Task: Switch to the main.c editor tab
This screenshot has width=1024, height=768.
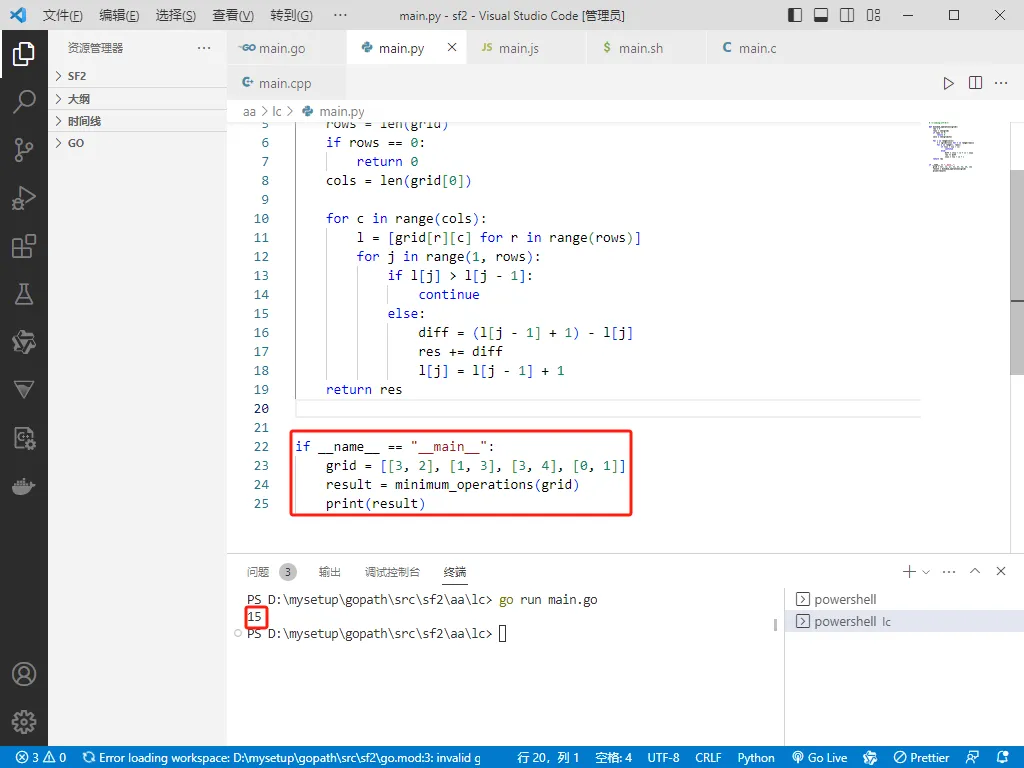Action: tap(767, 48)
